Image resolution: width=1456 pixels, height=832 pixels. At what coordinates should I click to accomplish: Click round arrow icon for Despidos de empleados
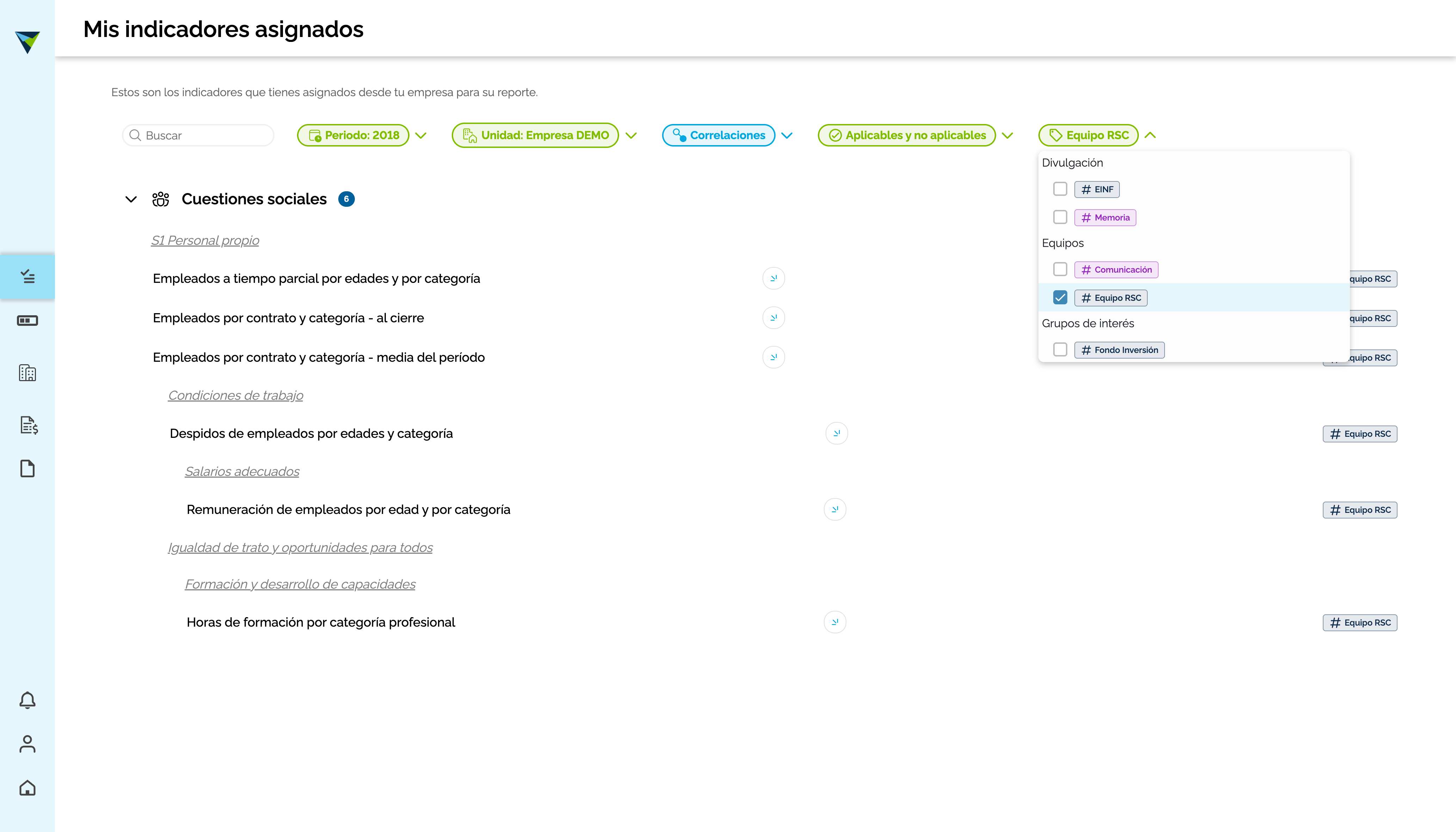pos(836,433)
